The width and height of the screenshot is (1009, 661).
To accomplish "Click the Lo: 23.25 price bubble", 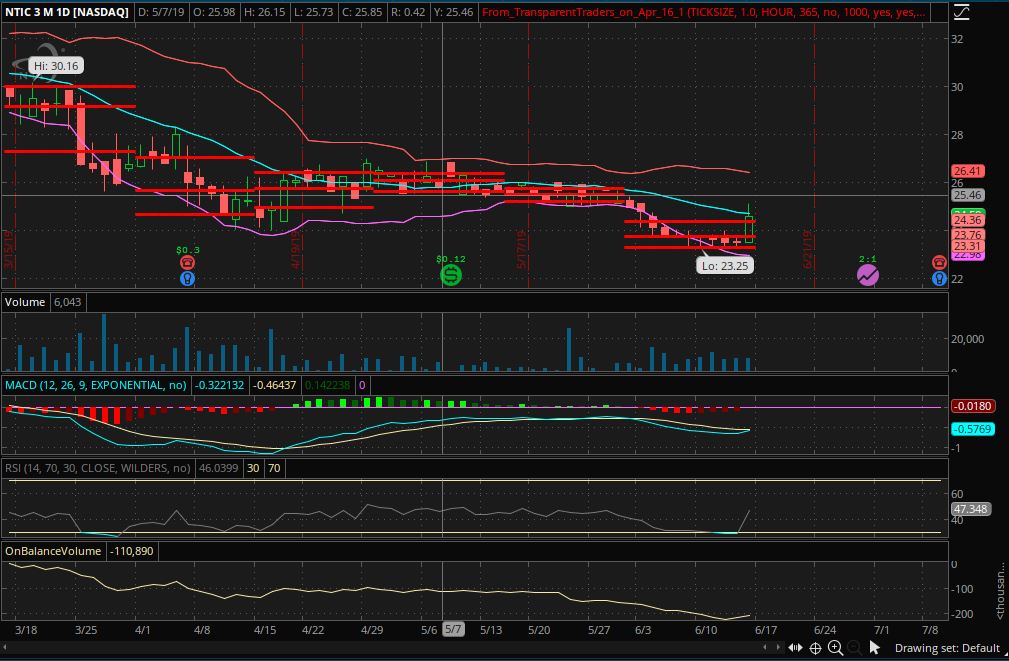I will click(725, 266).
